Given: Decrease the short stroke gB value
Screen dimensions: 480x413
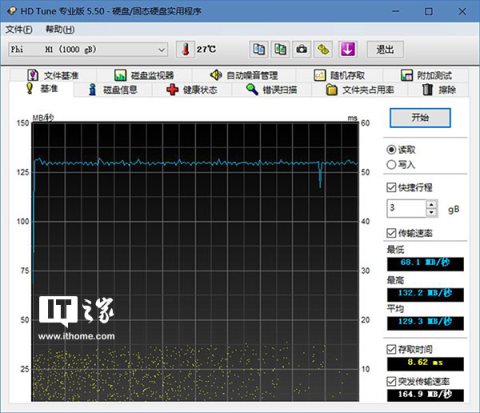Looking at the screenshot, I should (432, 212).
